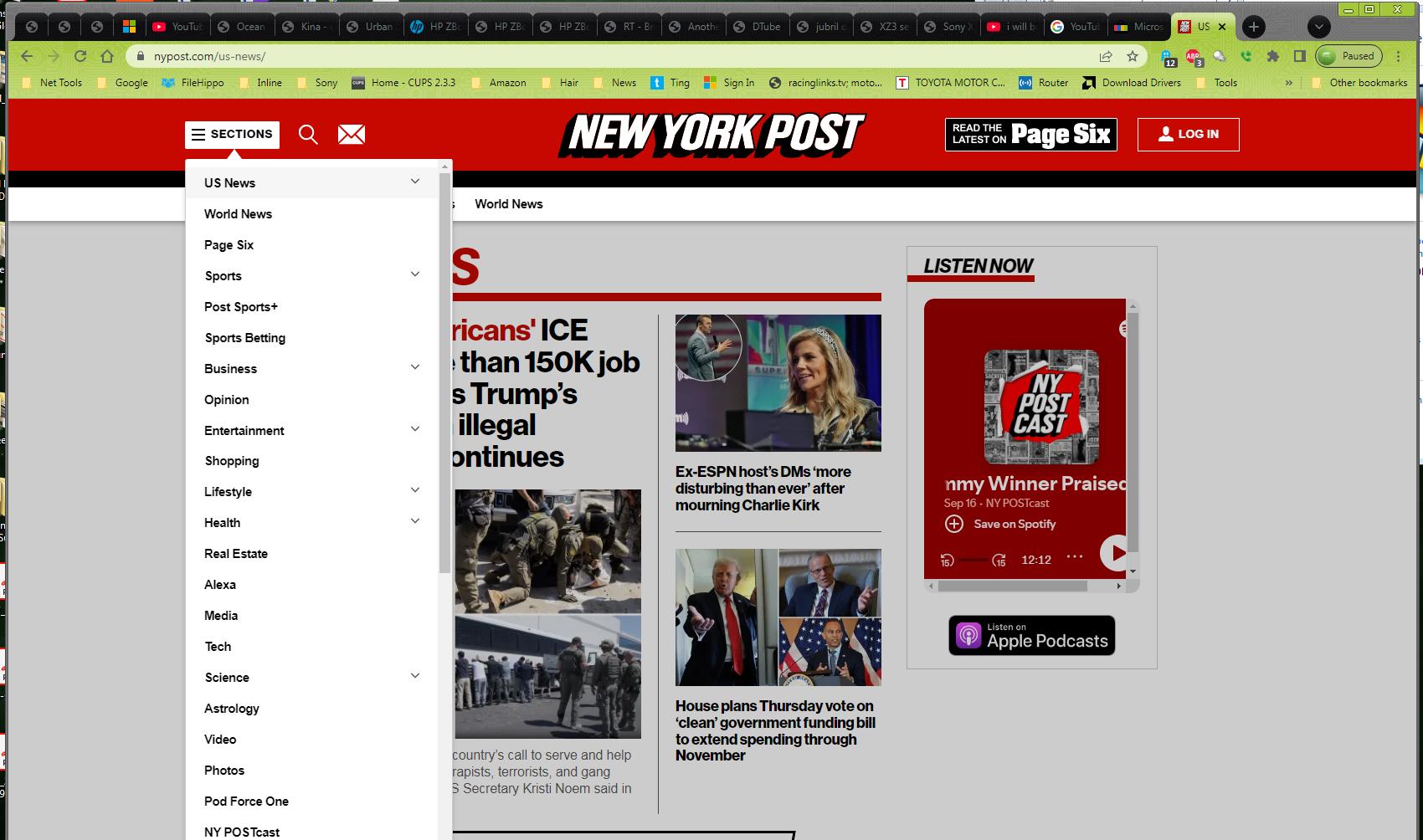Bookmark this page with star icon
The width and height of the screenshot is (1423, 840).
(x=1133, y=56)
